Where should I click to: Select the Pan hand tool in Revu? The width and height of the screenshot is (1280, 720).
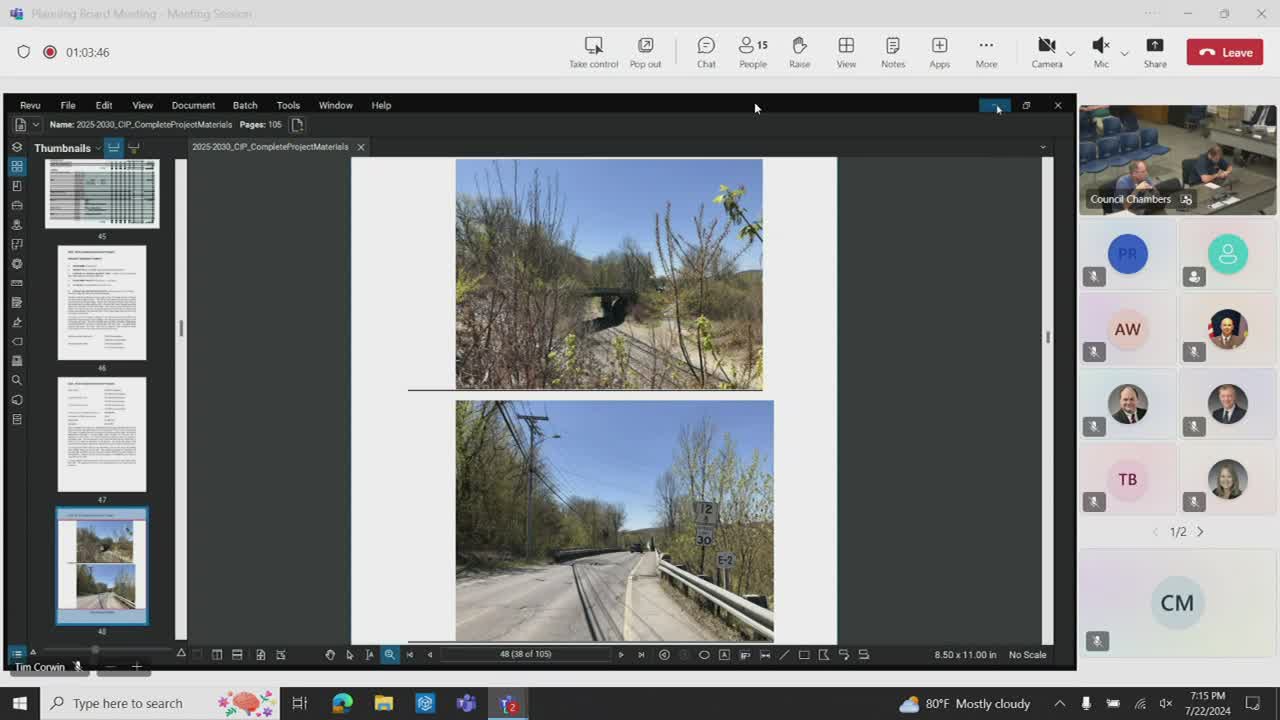tap(330, 655)
